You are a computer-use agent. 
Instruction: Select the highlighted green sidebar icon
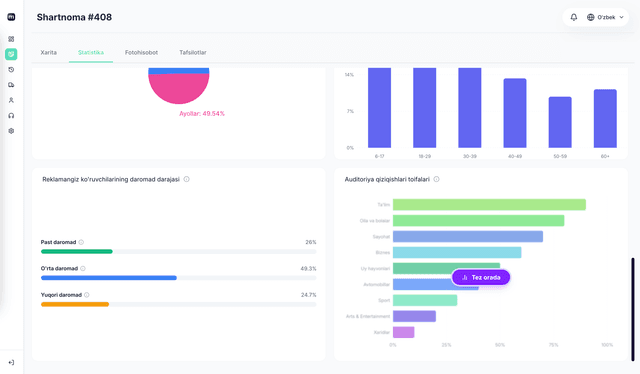coord(11,54)
